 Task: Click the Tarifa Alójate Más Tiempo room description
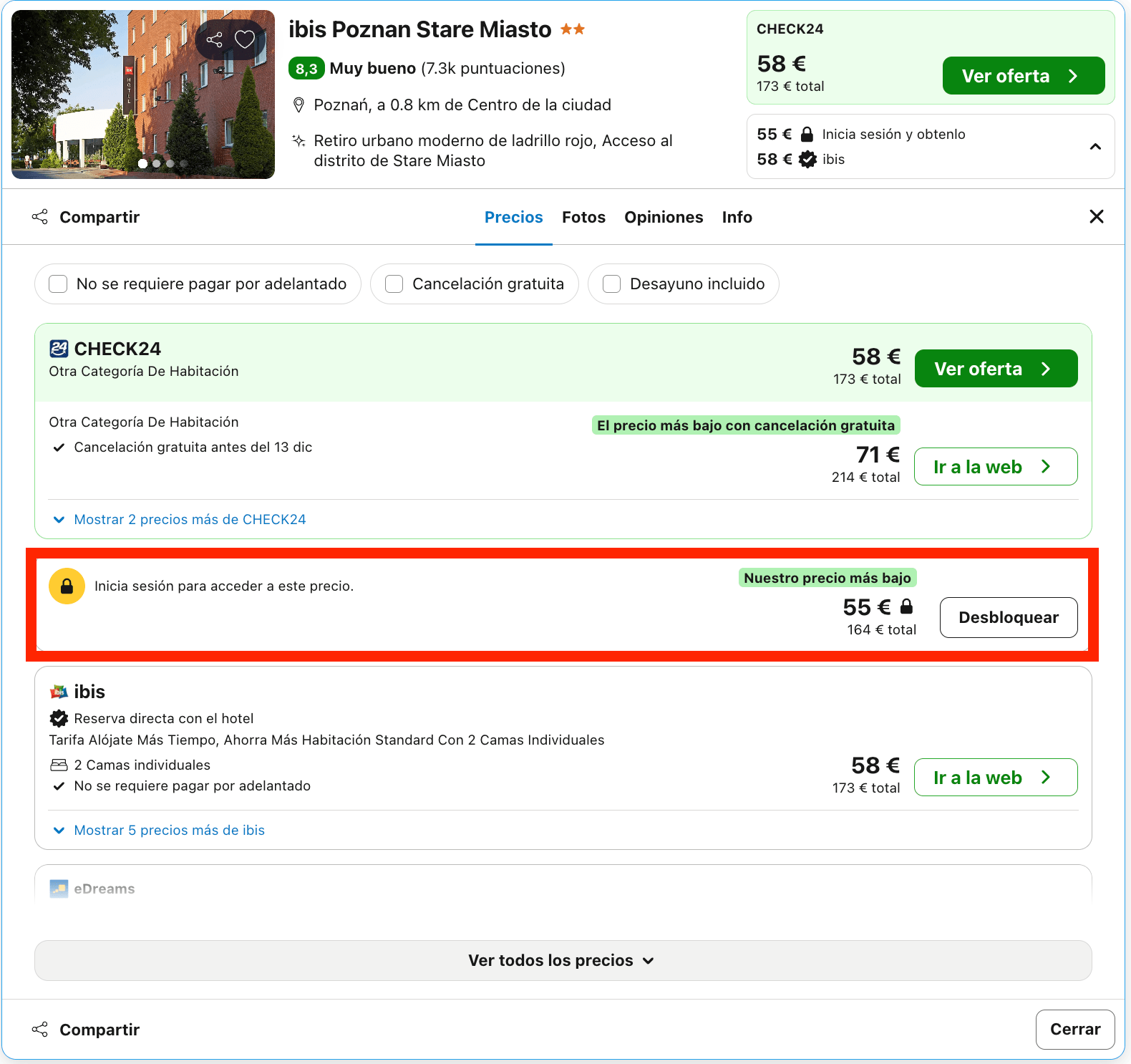[x=326, y=740]
